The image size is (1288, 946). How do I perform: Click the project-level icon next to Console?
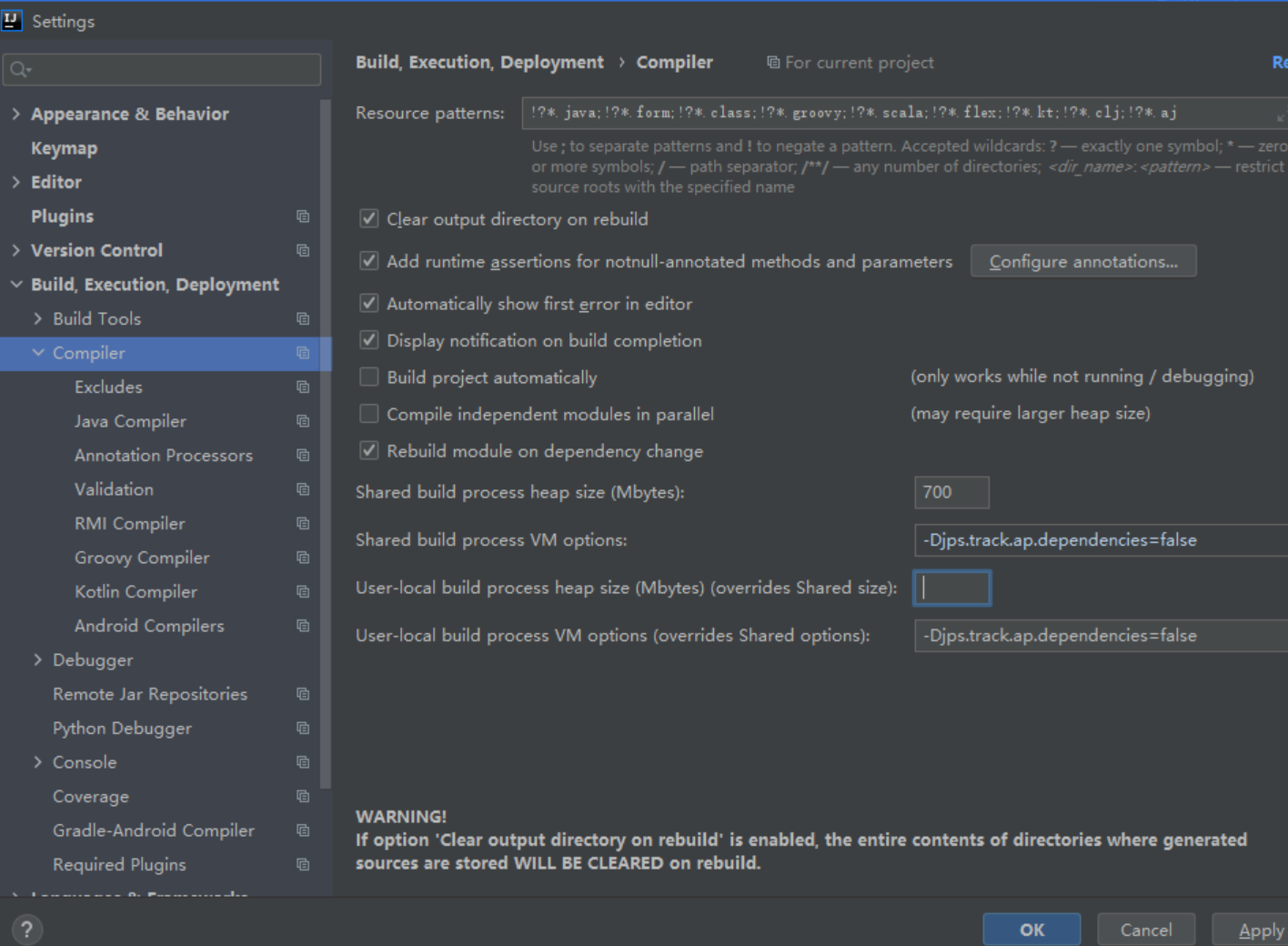coord(303,762)
